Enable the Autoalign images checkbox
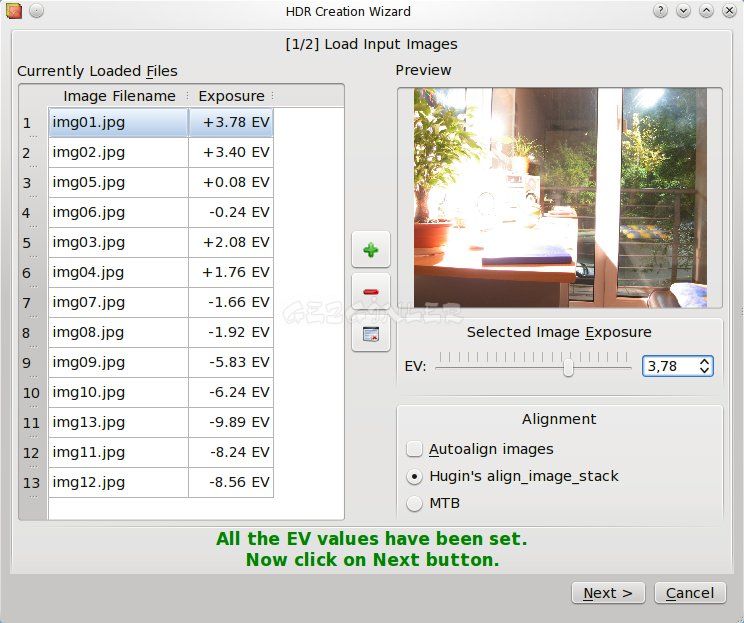 coord(414,449)
